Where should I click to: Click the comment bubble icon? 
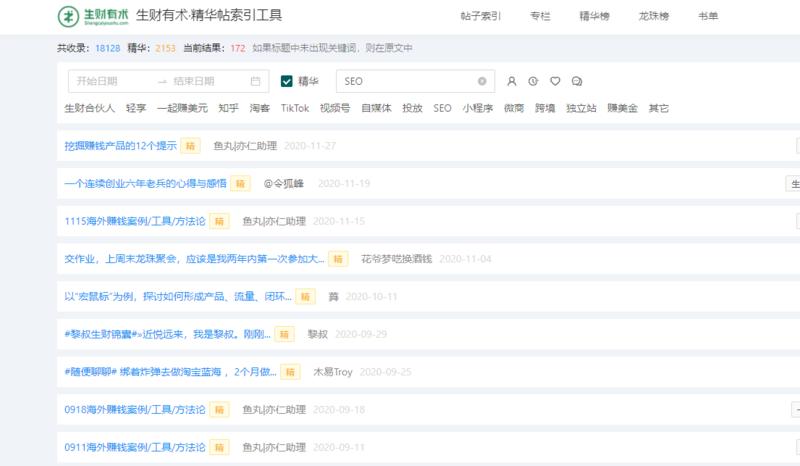point(577,81)
